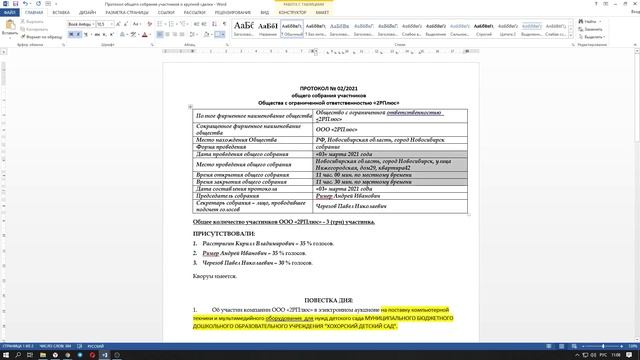Open the ВСТАВКА (Insert) tab
The height and width of the screenshot is (360, 640).
(61, 13)
